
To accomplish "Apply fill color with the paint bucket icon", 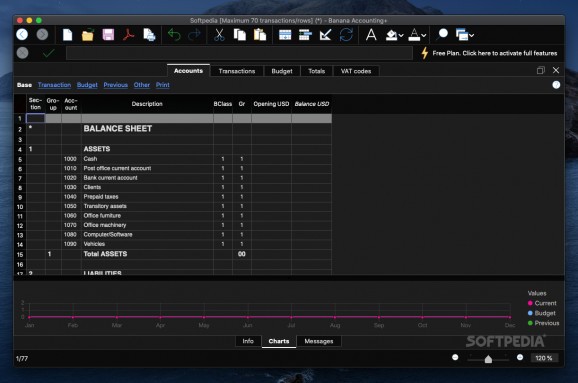I will (391, 35).
